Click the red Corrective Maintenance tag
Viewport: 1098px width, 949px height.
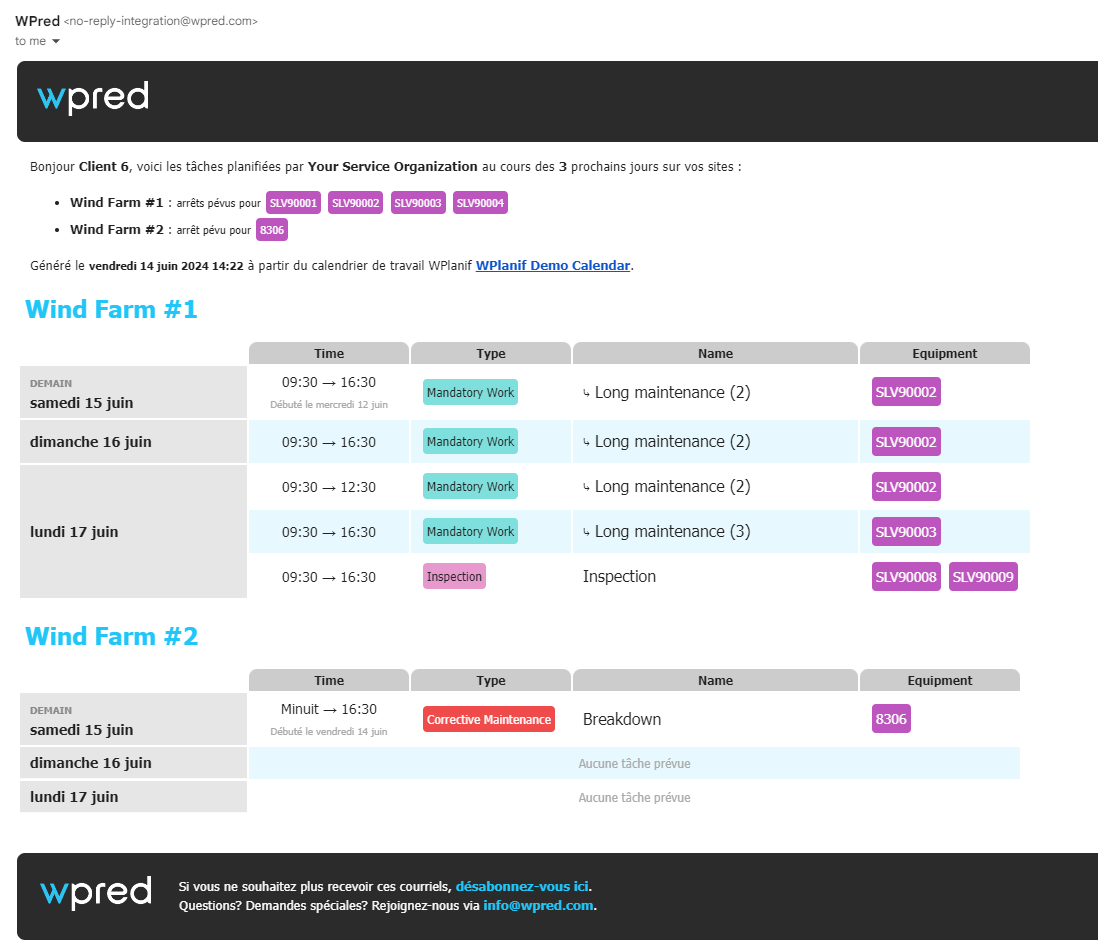click(x=489, y=719)
